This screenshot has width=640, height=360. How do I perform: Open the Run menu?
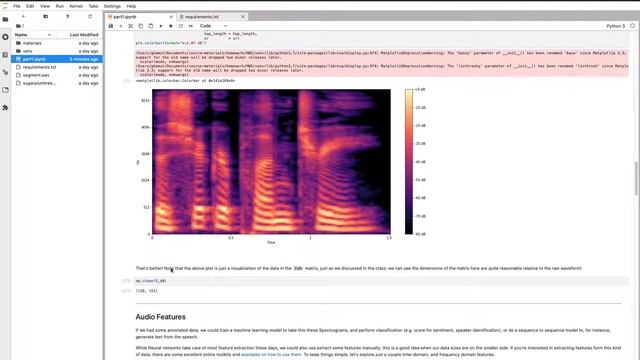[x=60, y=6]
